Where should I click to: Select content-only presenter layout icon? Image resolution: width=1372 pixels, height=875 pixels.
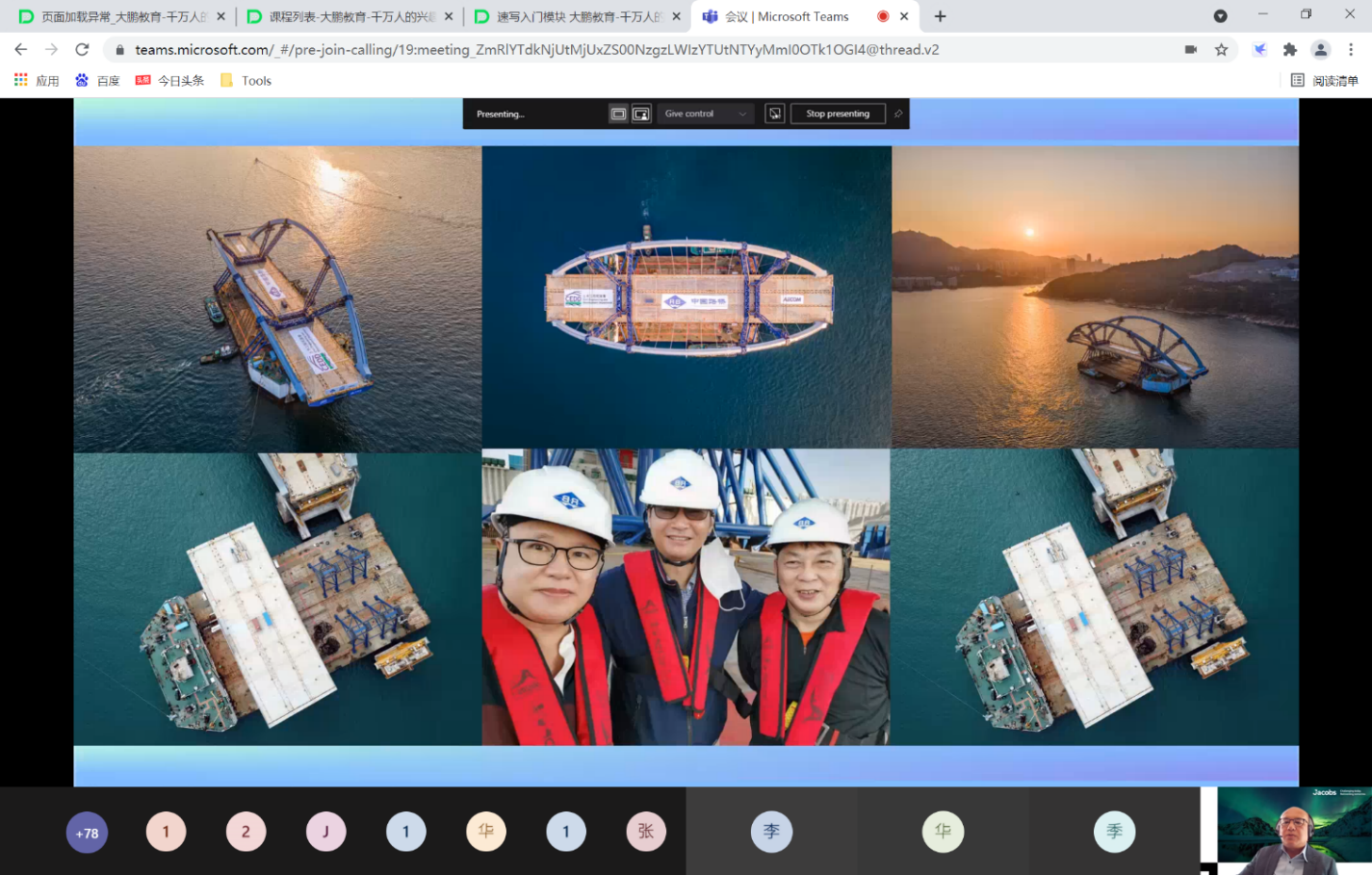618,114
